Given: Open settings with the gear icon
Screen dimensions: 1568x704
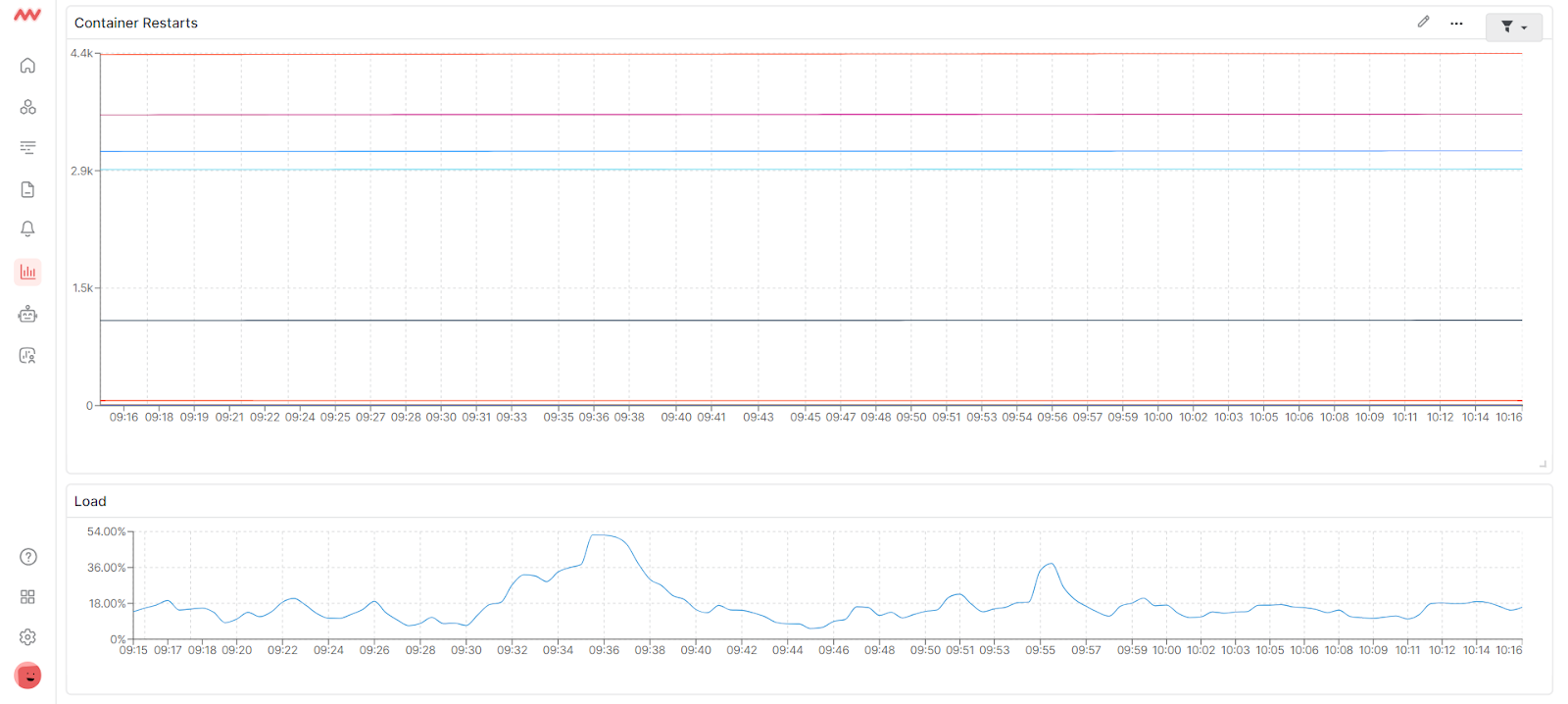Looking at the screenshot, I should tap(27, 637).
